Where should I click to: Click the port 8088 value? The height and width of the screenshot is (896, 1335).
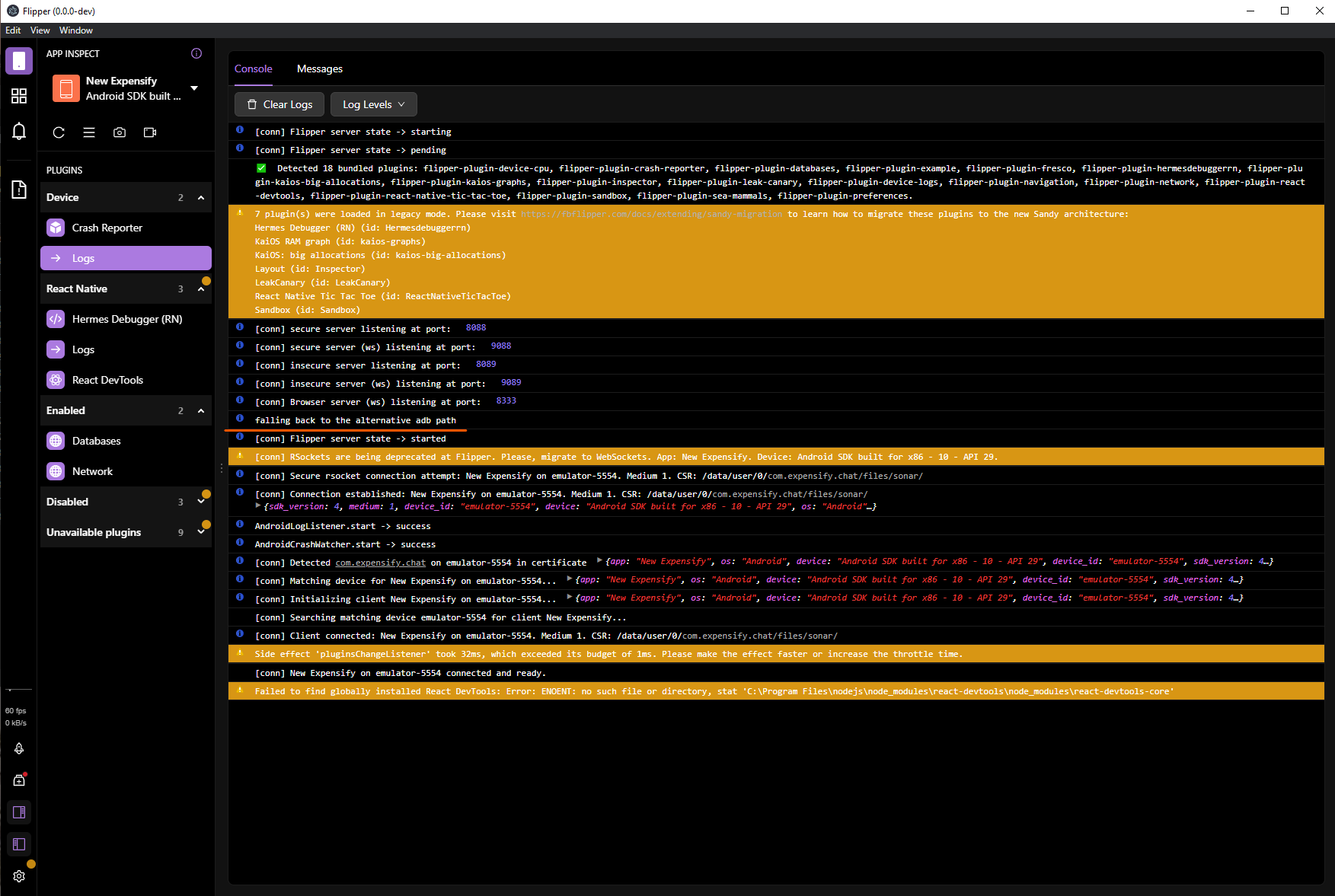coord(476,327)
